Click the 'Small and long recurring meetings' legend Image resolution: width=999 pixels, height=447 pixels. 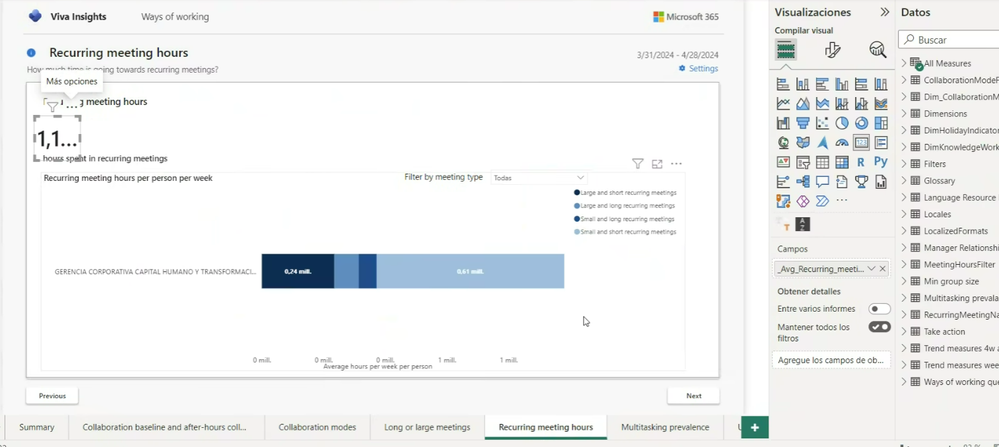(x=624, y=219)
